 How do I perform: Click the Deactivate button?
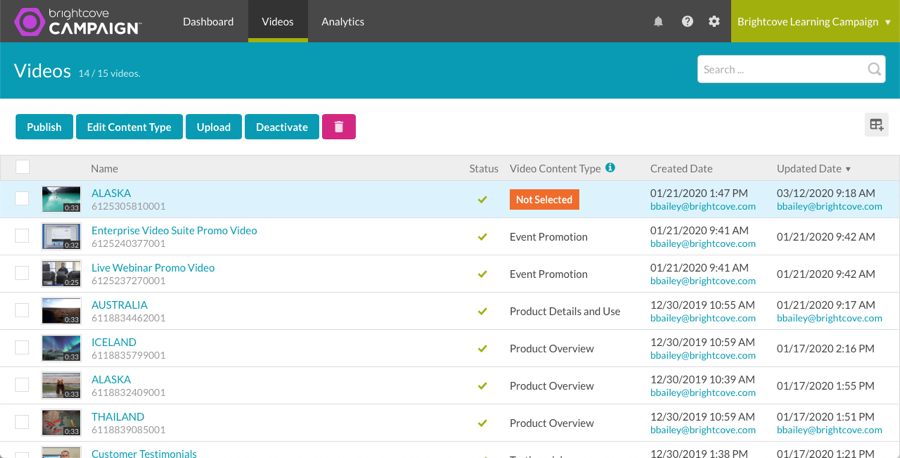tap(282, 127)
